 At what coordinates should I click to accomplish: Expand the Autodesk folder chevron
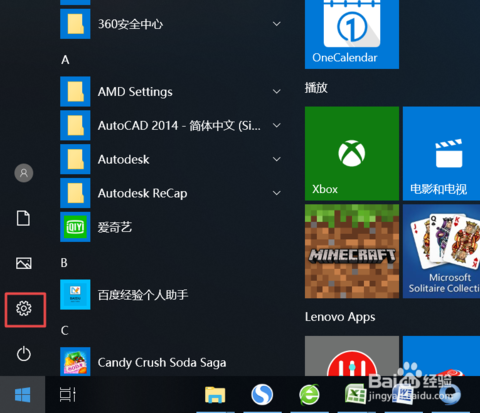point(276,159)
